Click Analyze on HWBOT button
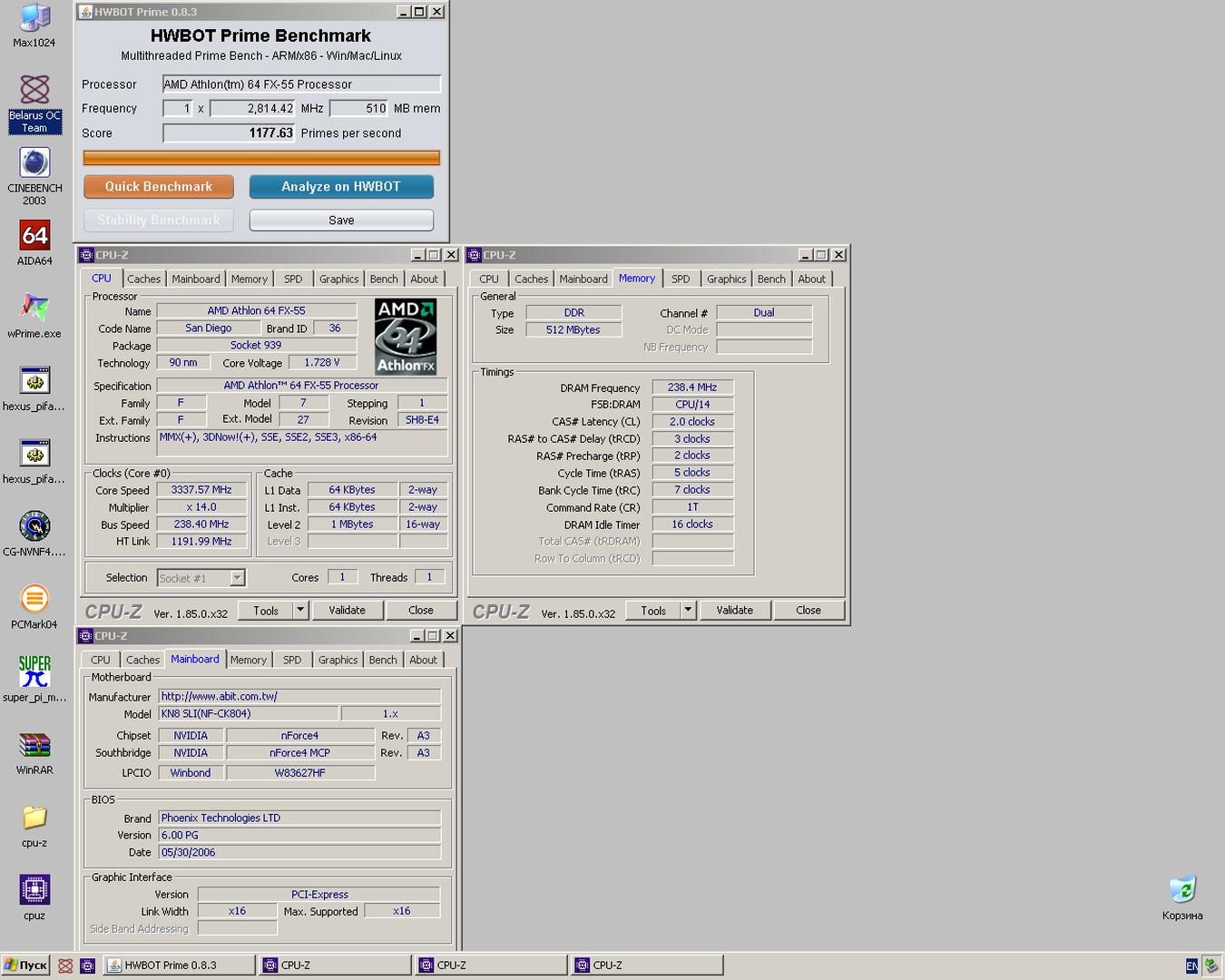 coord(341,186)
